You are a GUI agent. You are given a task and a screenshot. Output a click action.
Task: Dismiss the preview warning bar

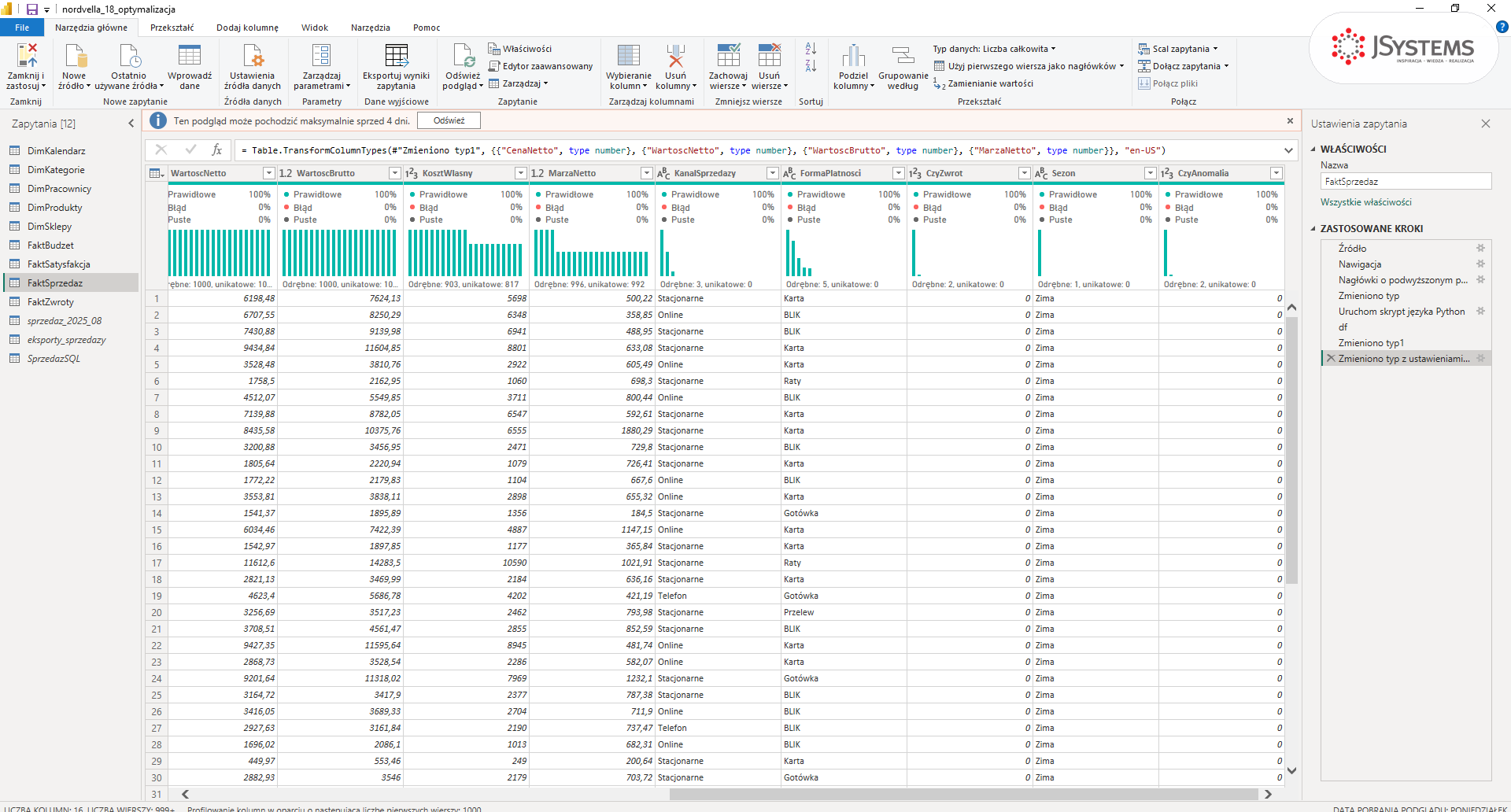click(x=1290, y=120)
